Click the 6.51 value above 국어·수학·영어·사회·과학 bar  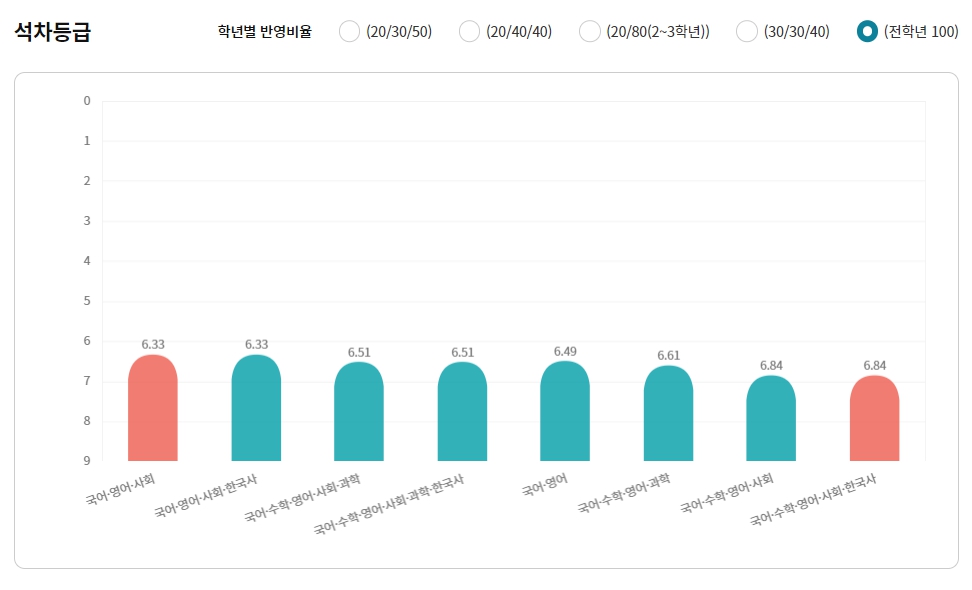359,353
